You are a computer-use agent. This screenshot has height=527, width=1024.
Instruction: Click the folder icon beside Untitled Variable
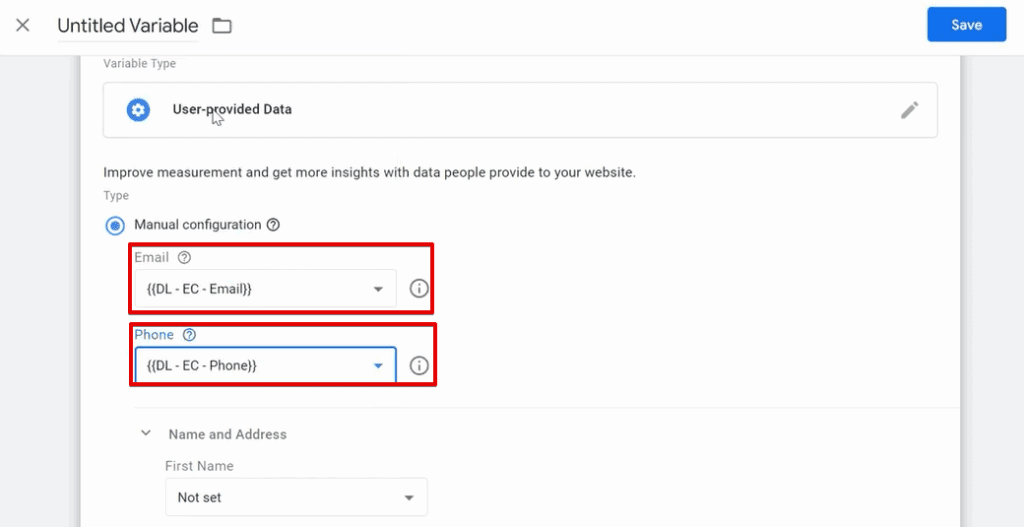[x=222, y=26]
